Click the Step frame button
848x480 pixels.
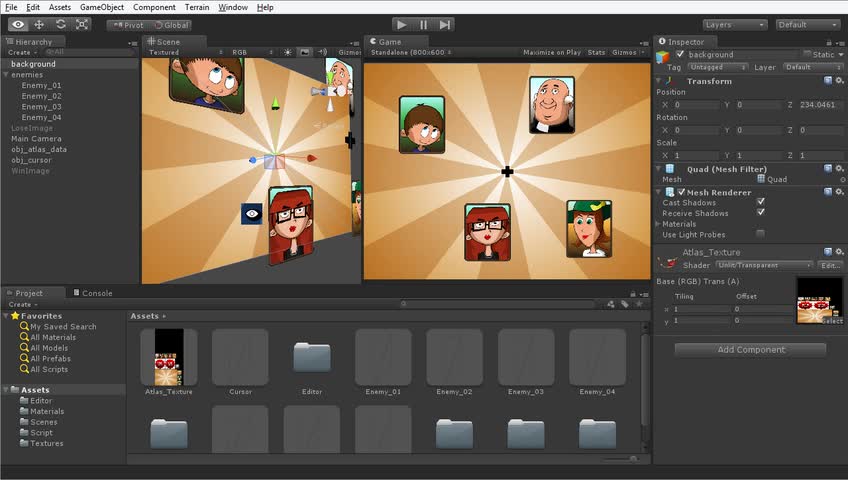click(445, 24)
